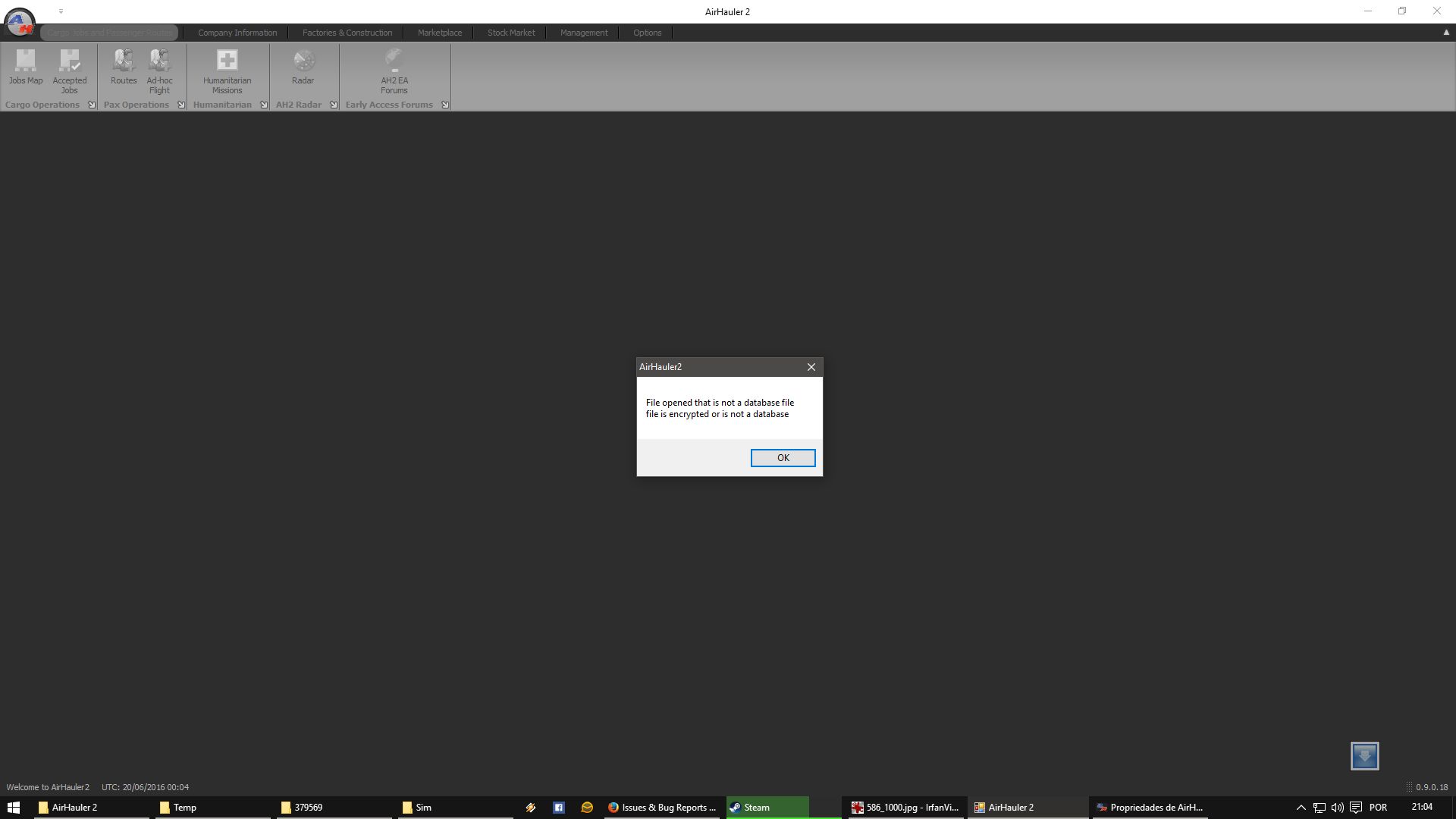This screenshot has width=1456, height=819.
Task: Expand AH2 Radar group launcher
Action: click(334, 105)
